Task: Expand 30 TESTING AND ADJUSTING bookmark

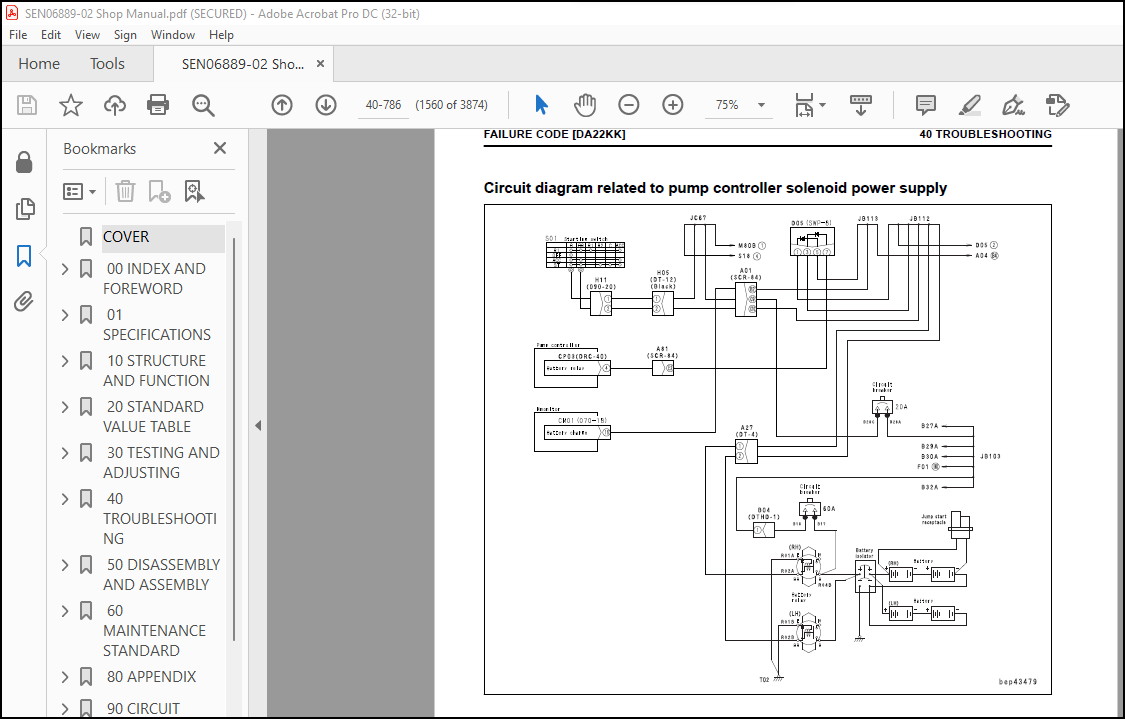Action: pyautogui.click(x=65, y=453)
